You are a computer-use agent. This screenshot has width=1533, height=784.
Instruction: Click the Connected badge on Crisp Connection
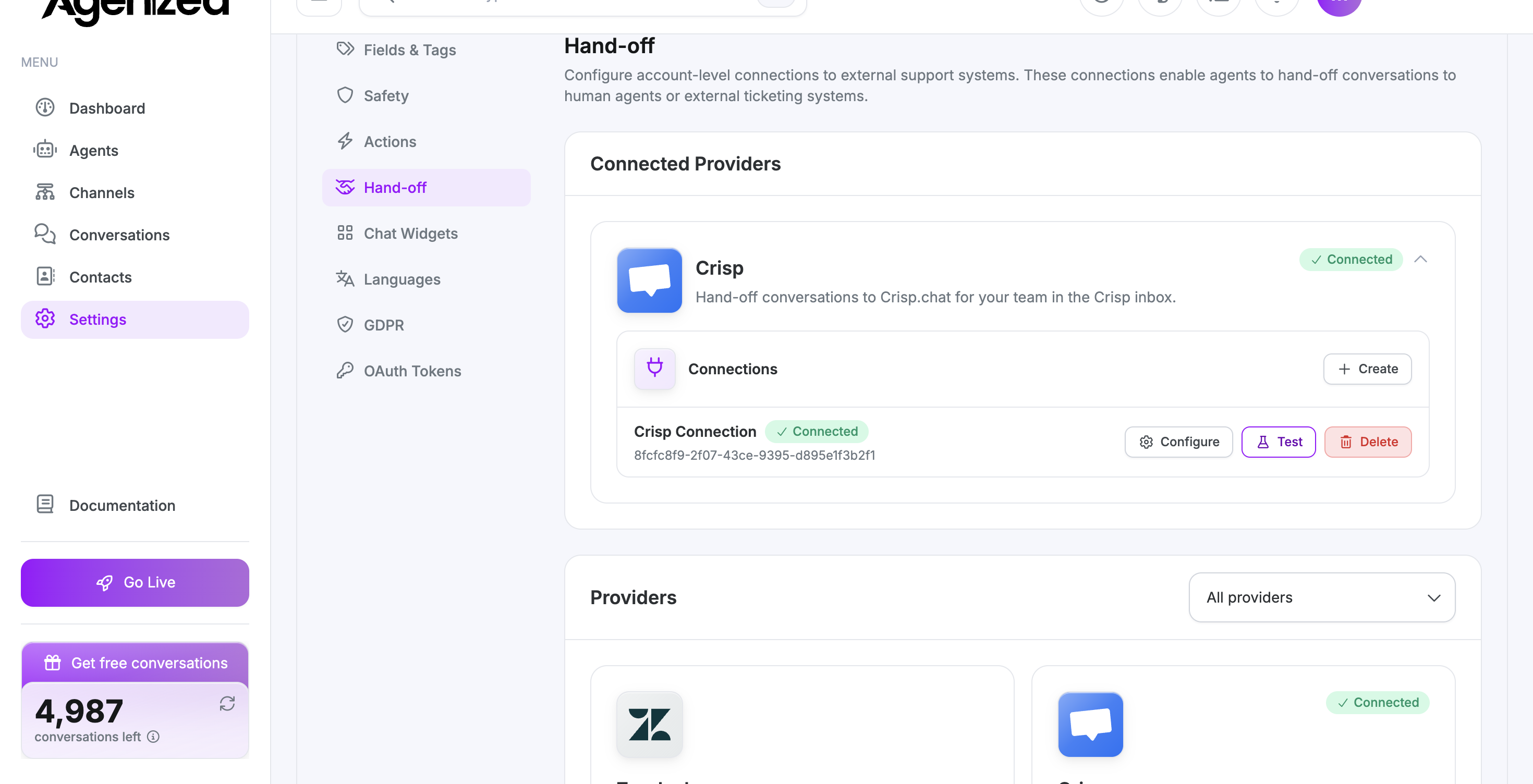click(817, 431)
